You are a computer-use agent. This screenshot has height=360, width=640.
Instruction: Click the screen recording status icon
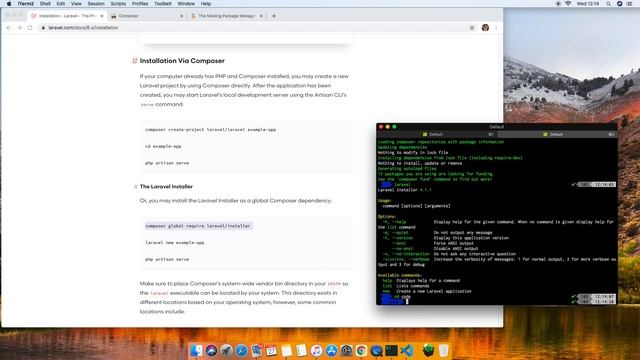pyautogui.click(x=558, y=4)
